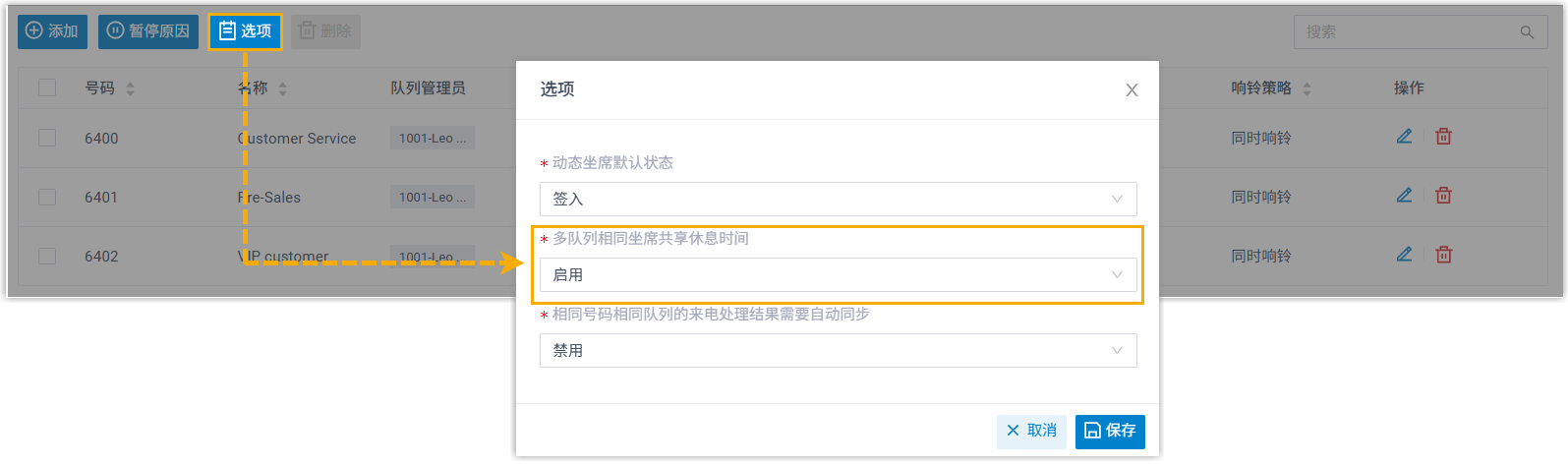The image size is (1568, 466).
Task: Expand the 多队列相同坐席共享休息时间 dropdown
Action: 838,274
